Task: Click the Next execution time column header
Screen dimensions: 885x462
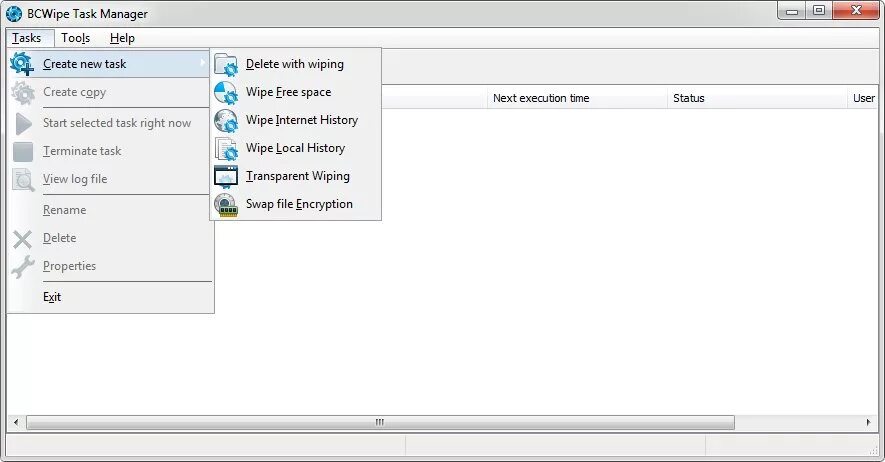Action: [577, 98]
